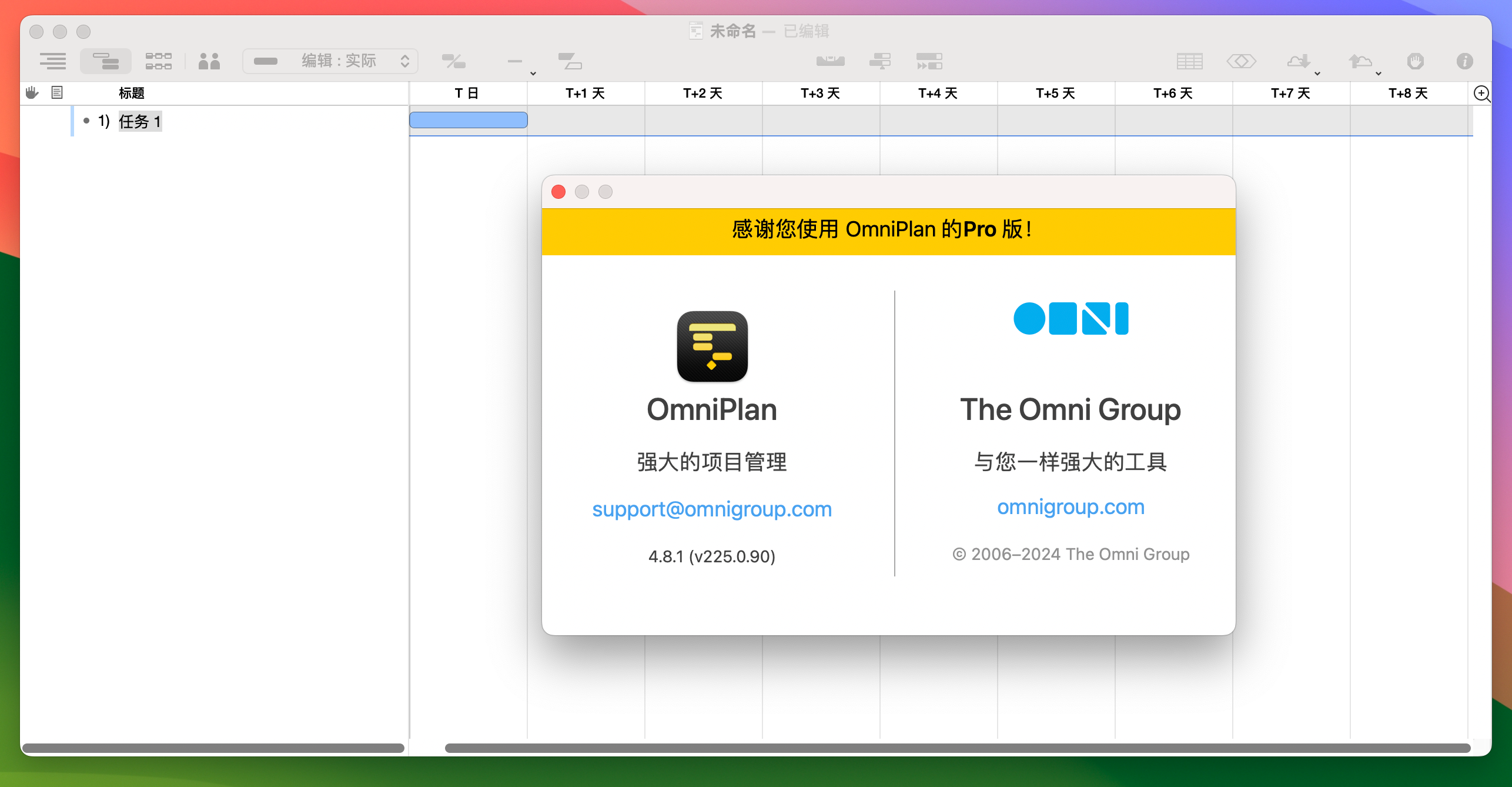
Task: Click the percent complete toolbar icon
Action: coord(454,61)
